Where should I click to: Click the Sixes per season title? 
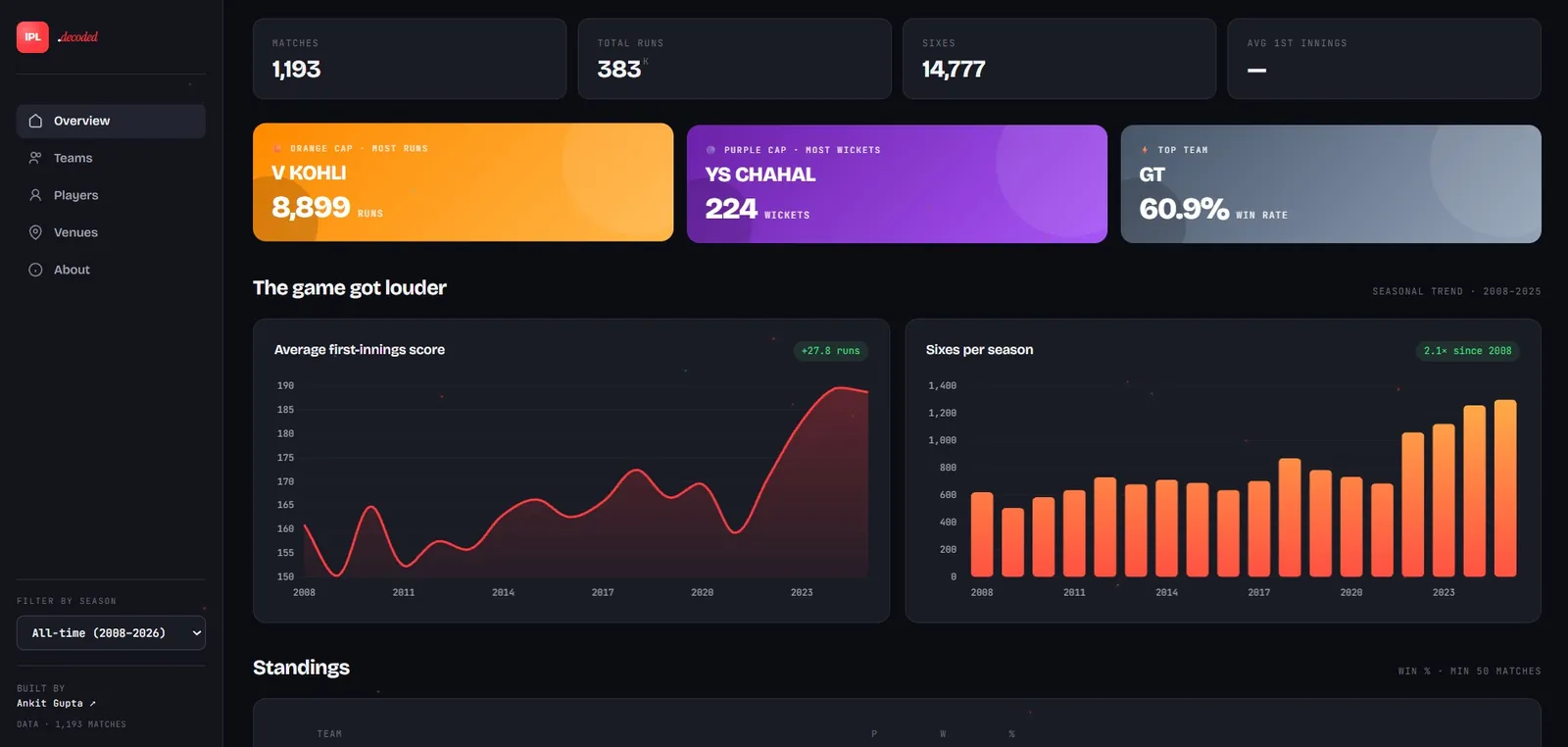click(x=979, y=350)
